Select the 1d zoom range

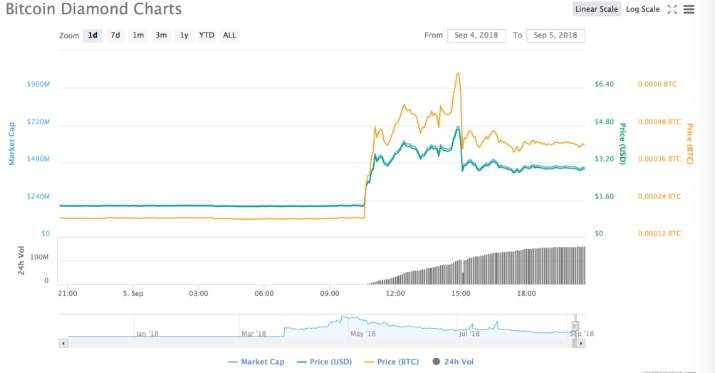[93, 35]
